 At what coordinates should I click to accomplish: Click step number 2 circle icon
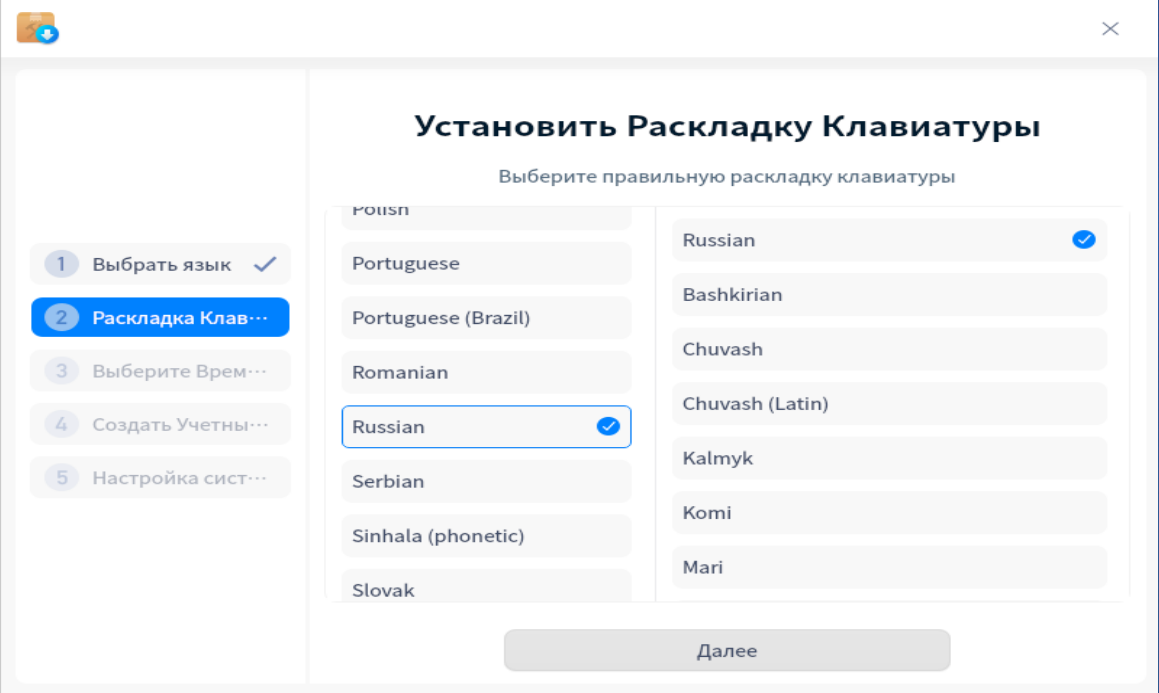click(x=61, y=318)
